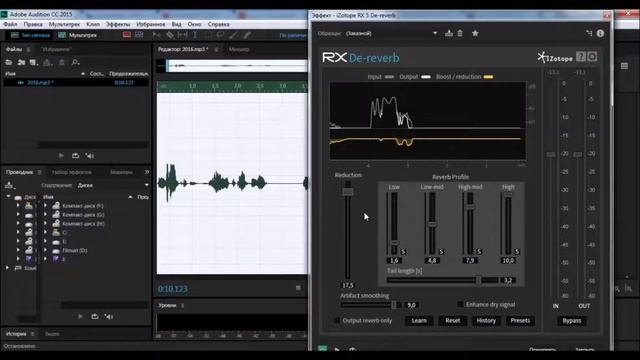640x360 pixels.
Task: Toggle effect power state at window bottom
Action: pos(322,348)
